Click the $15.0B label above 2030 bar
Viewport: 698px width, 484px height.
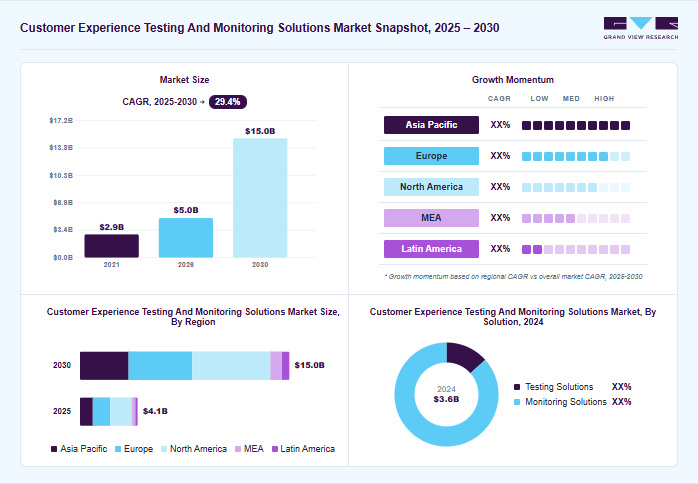260,131
